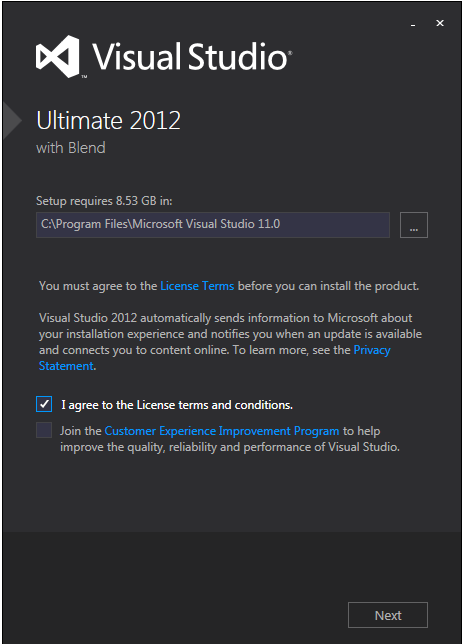Click the Next button

(388, 615)
